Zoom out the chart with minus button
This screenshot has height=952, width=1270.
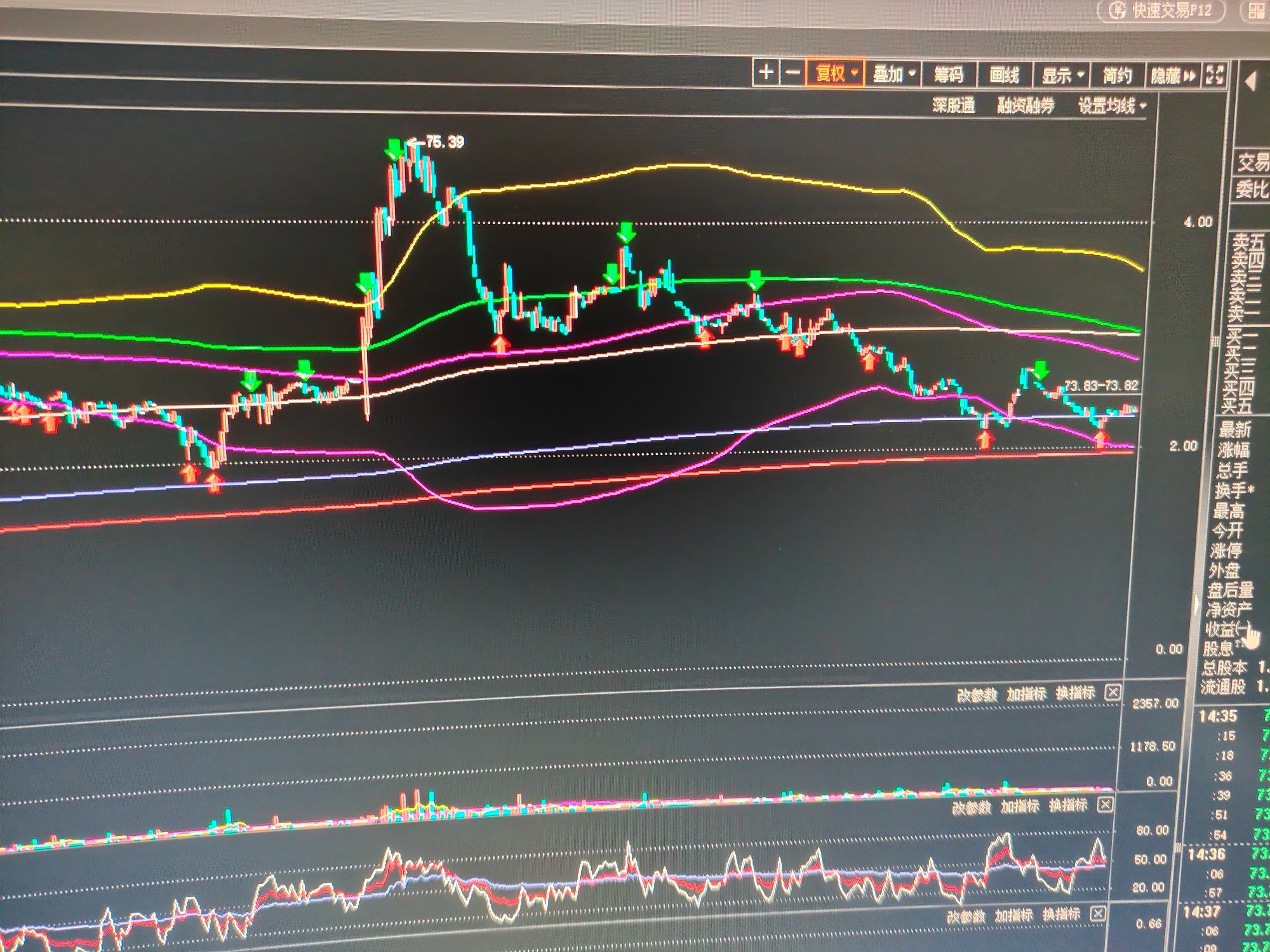pos(792,72)
